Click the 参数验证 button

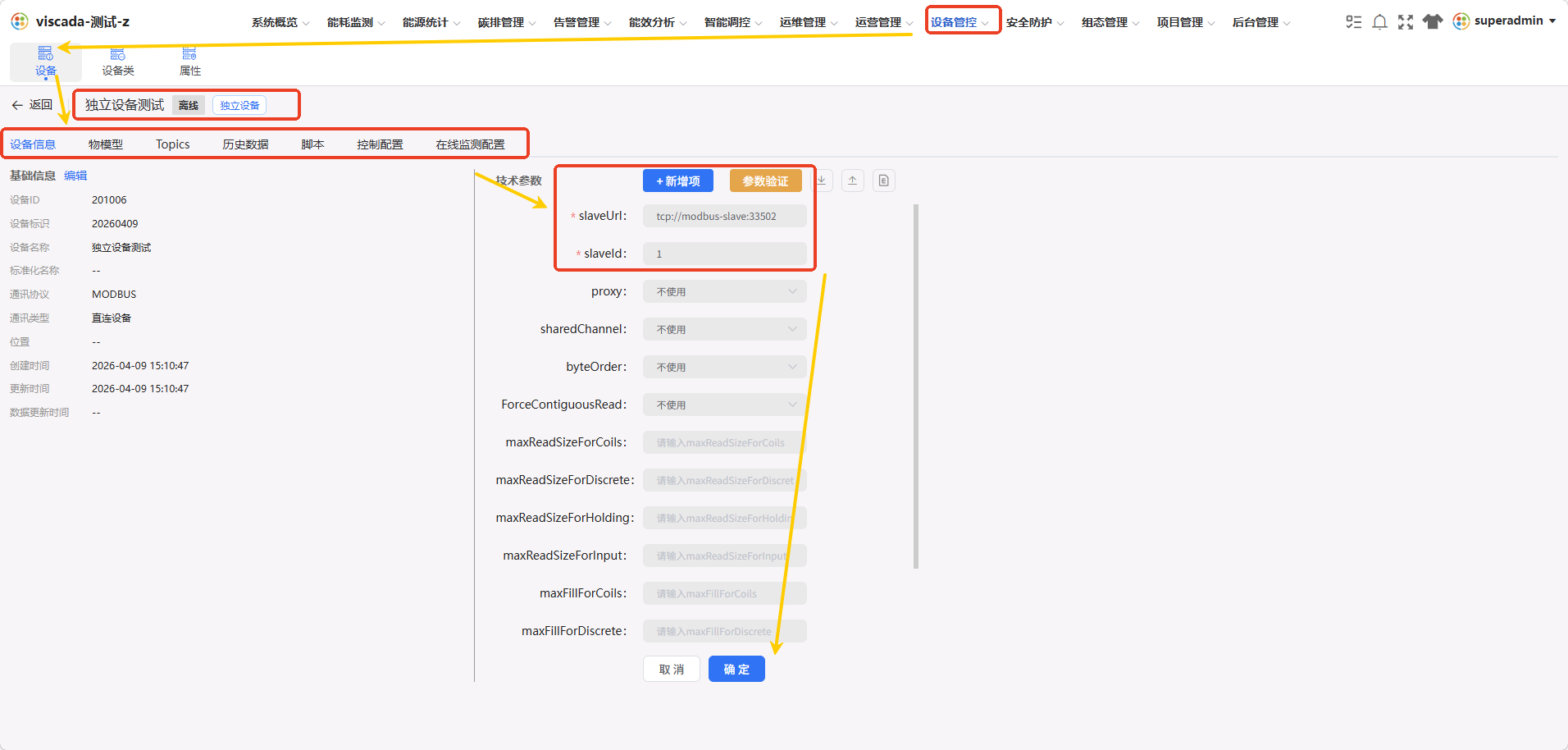click(x=765, y=181)
